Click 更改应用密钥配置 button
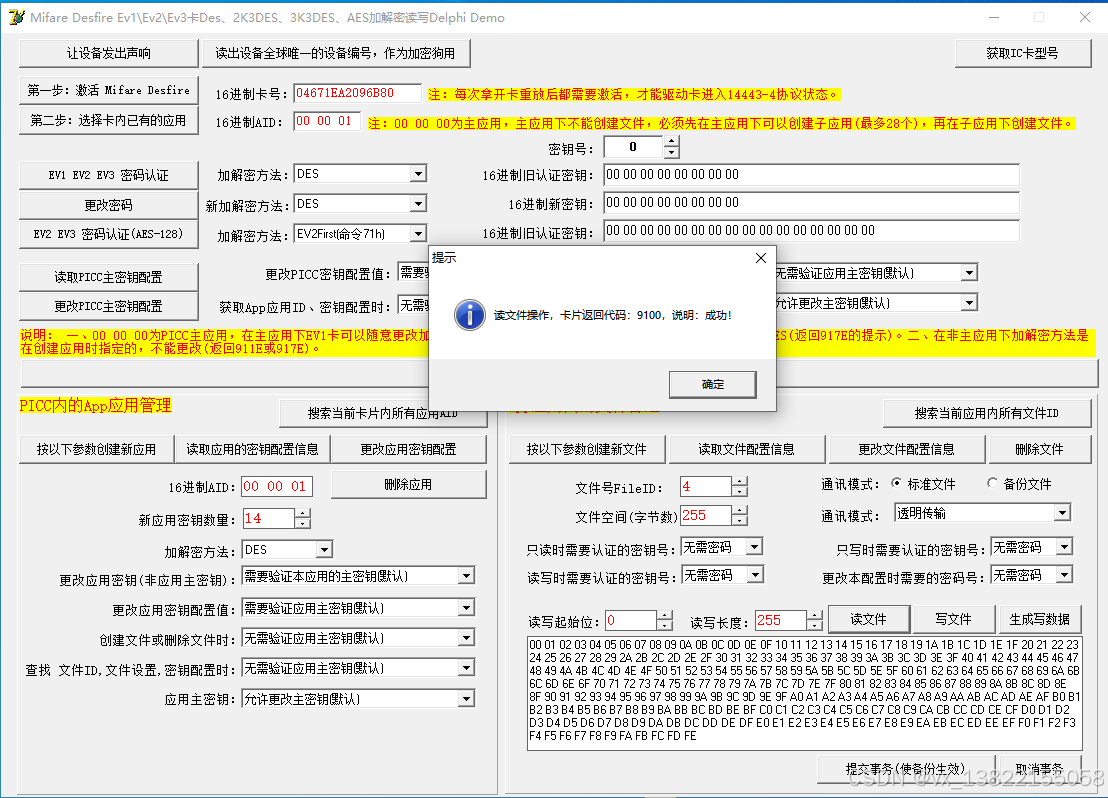 pos(408,450)
